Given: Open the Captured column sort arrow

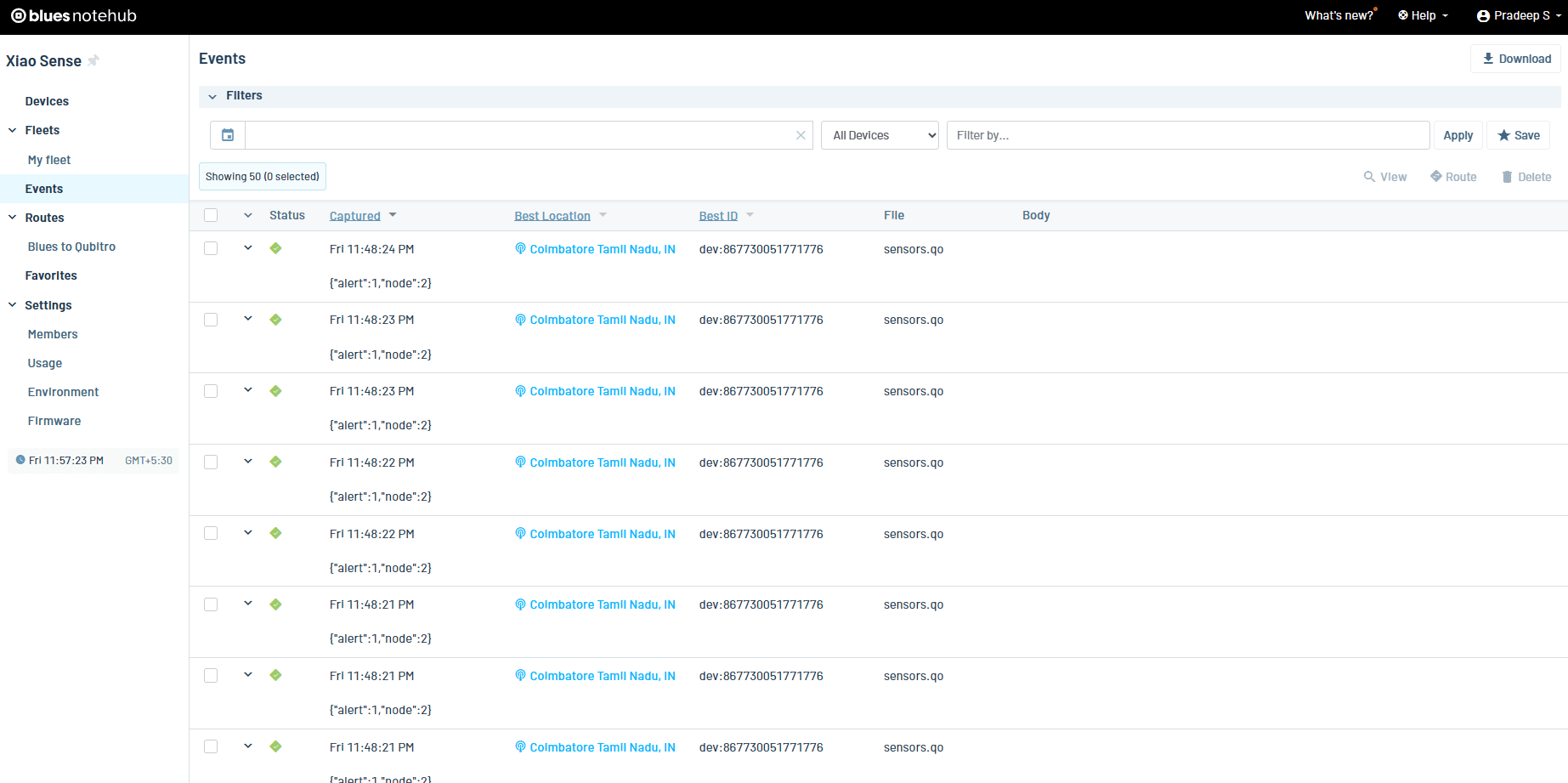Looking at the screenshot, I should pos(393,215).
